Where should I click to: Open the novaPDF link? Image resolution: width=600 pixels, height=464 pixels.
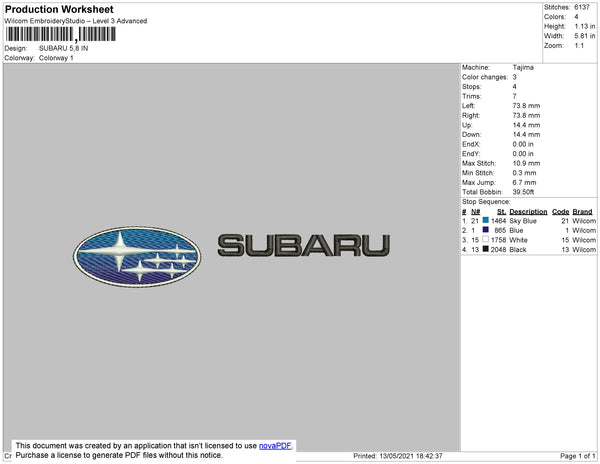click(275, 446)
